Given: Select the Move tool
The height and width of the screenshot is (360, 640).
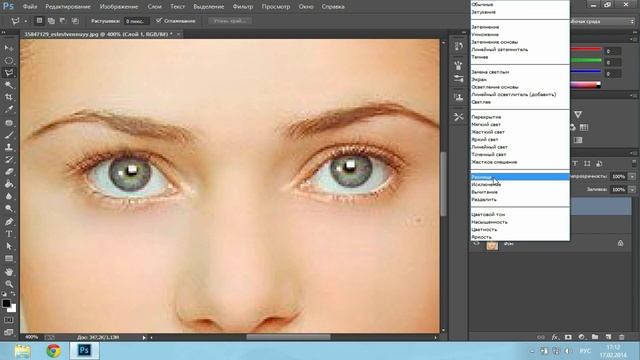Looking at the screenshot, I should [x=9, y=48].
